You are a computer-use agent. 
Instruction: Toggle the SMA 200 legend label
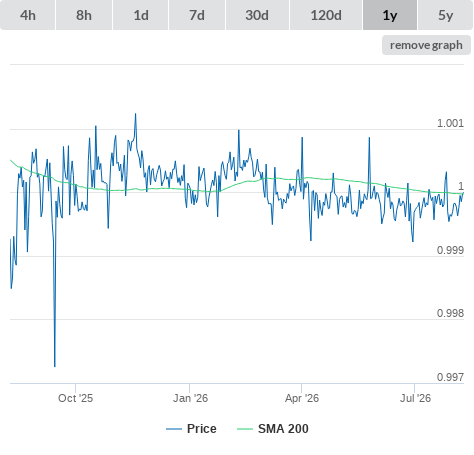tap(283, 429)
